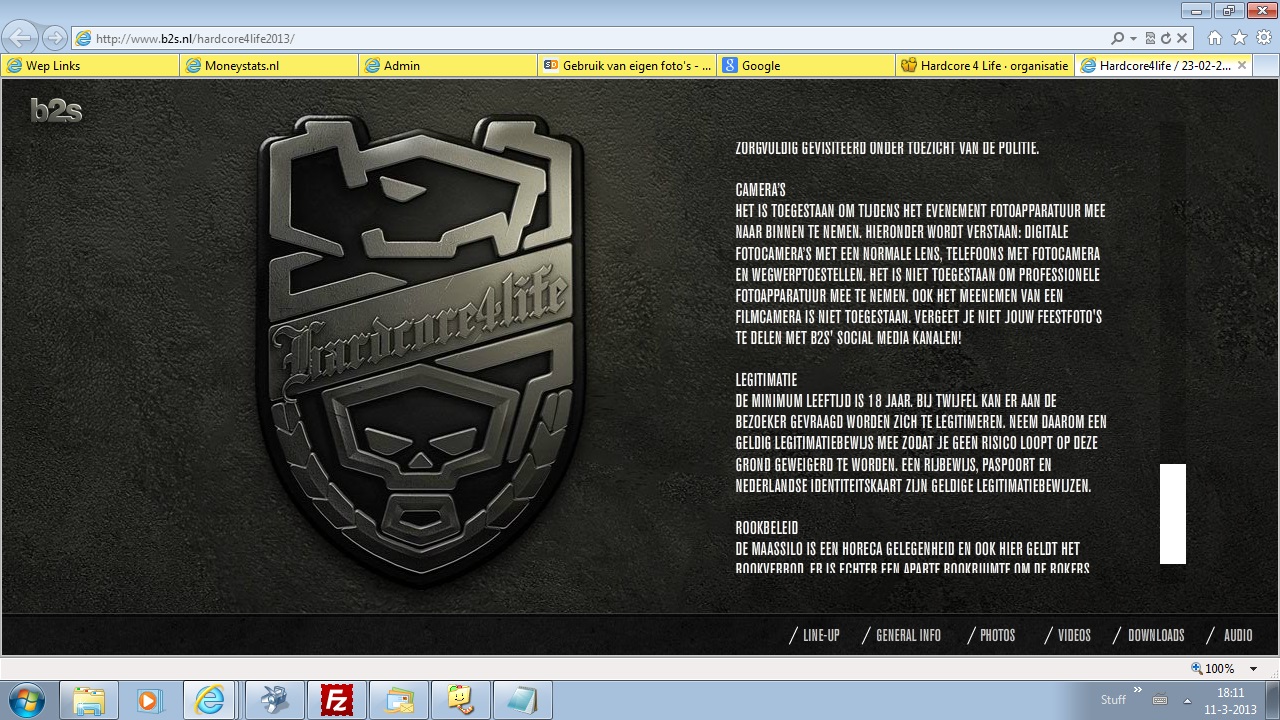The width and height of the screenshot is (1280, 720).
Task: Click the address bar URL field
Action: click(590, 38)
